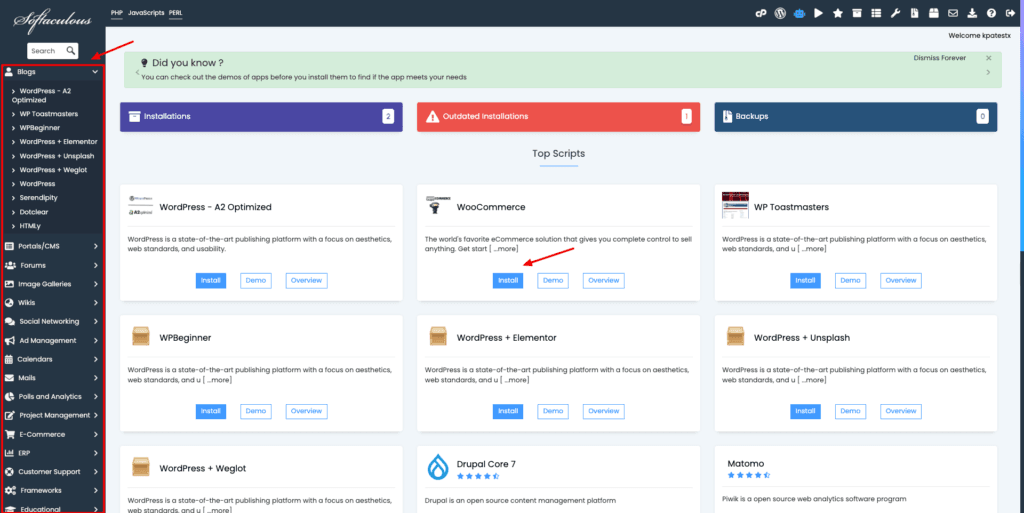Switch to the PERL tab
1024x513 pixels.
coord(176,12)
